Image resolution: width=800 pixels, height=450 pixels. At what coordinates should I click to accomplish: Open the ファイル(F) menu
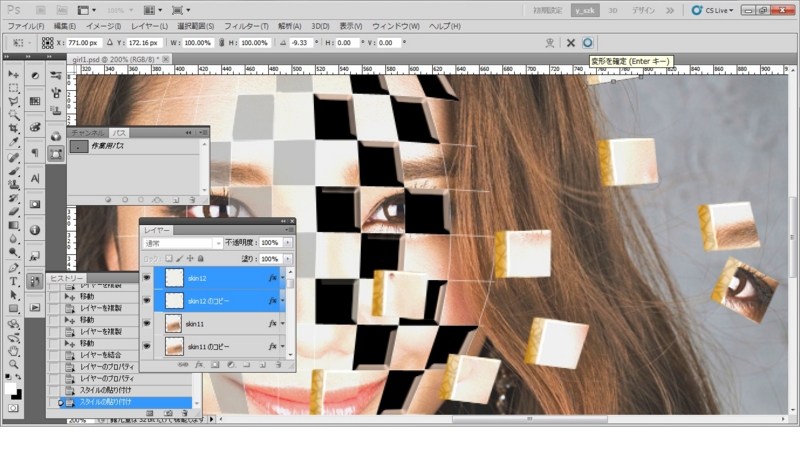[x=26, y=26]
